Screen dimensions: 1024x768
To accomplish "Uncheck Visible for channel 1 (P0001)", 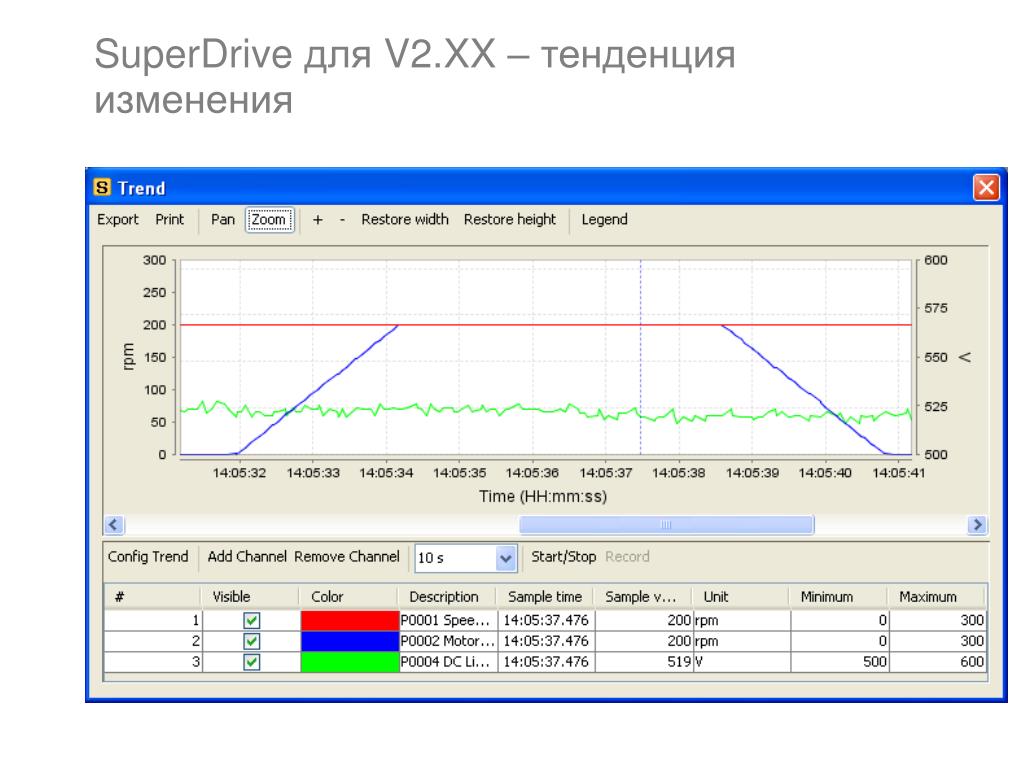I will [x=251, y=620].
